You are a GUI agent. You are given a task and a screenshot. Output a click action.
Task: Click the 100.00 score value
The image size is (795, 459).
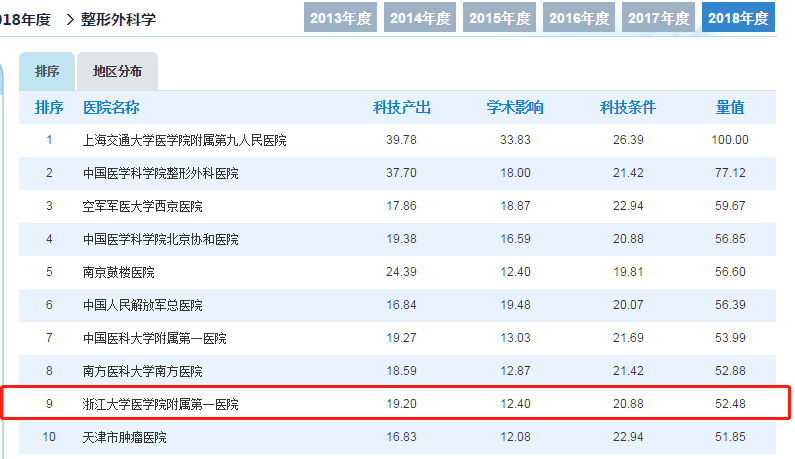(730, 140)
